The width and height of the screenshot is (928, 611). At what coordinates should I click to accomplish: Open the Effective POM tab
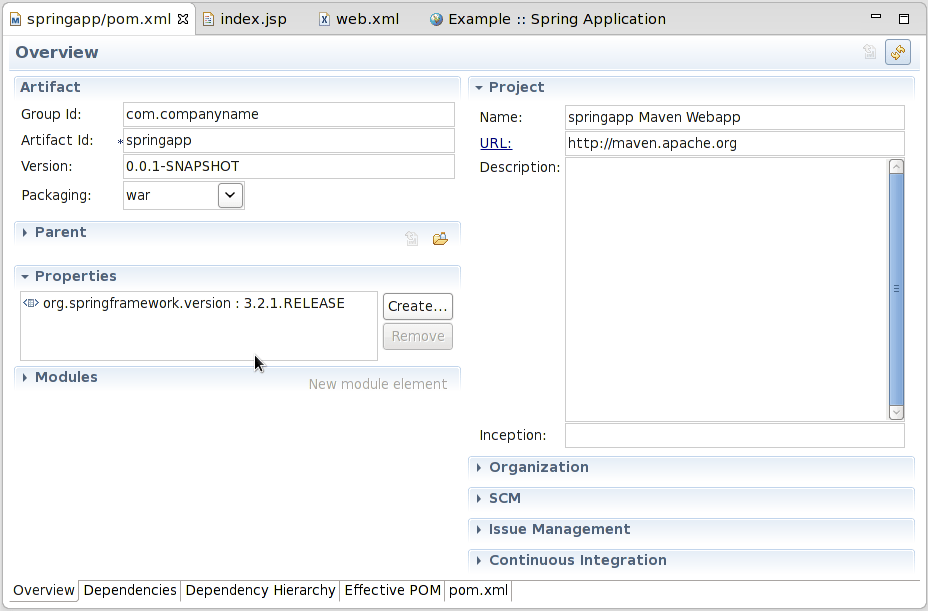[x=392, y=591]
